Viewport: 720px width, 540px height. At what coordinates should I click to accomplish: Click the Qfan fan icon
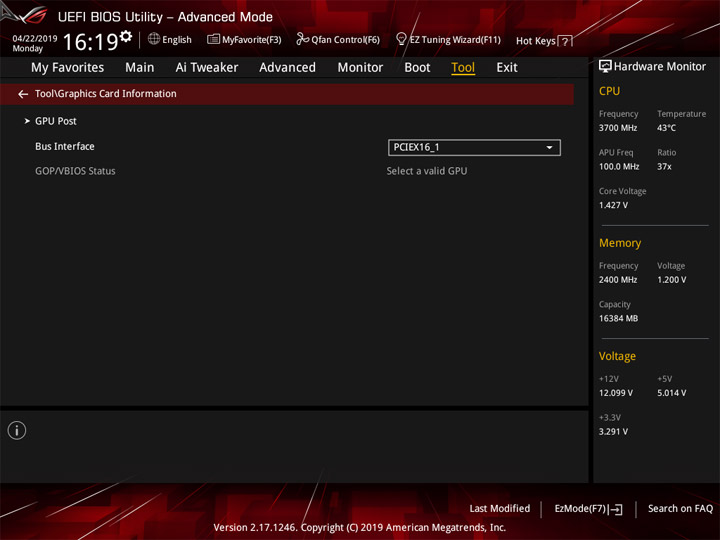(x=302, y=39)
